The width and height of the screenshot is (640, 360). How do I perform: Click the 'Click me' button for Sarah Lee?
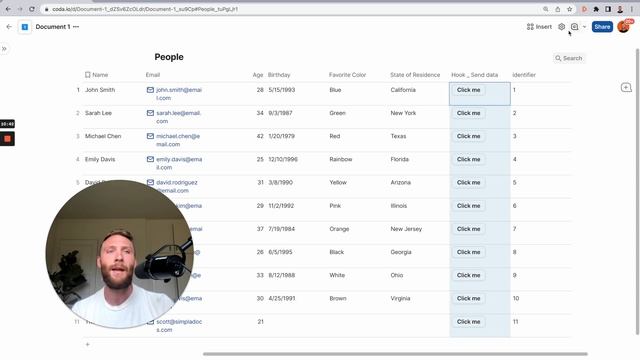tap(469, 113)
